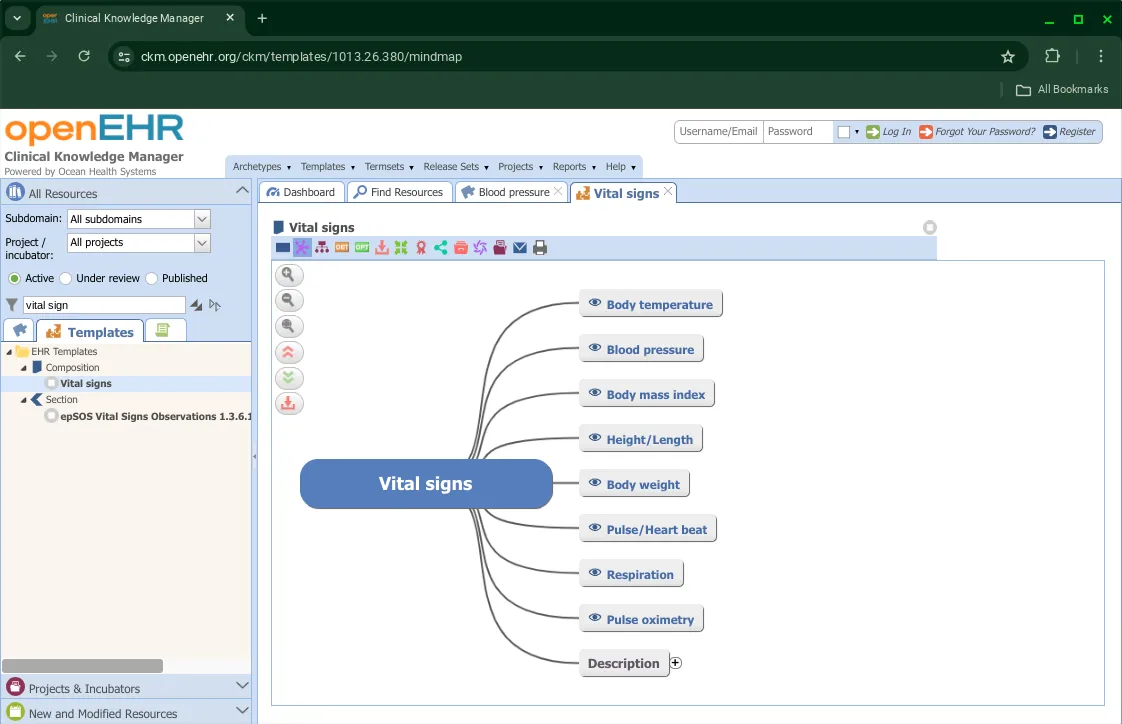Print the Vital signs template
1122x724 pixels.
pos(540,247)
